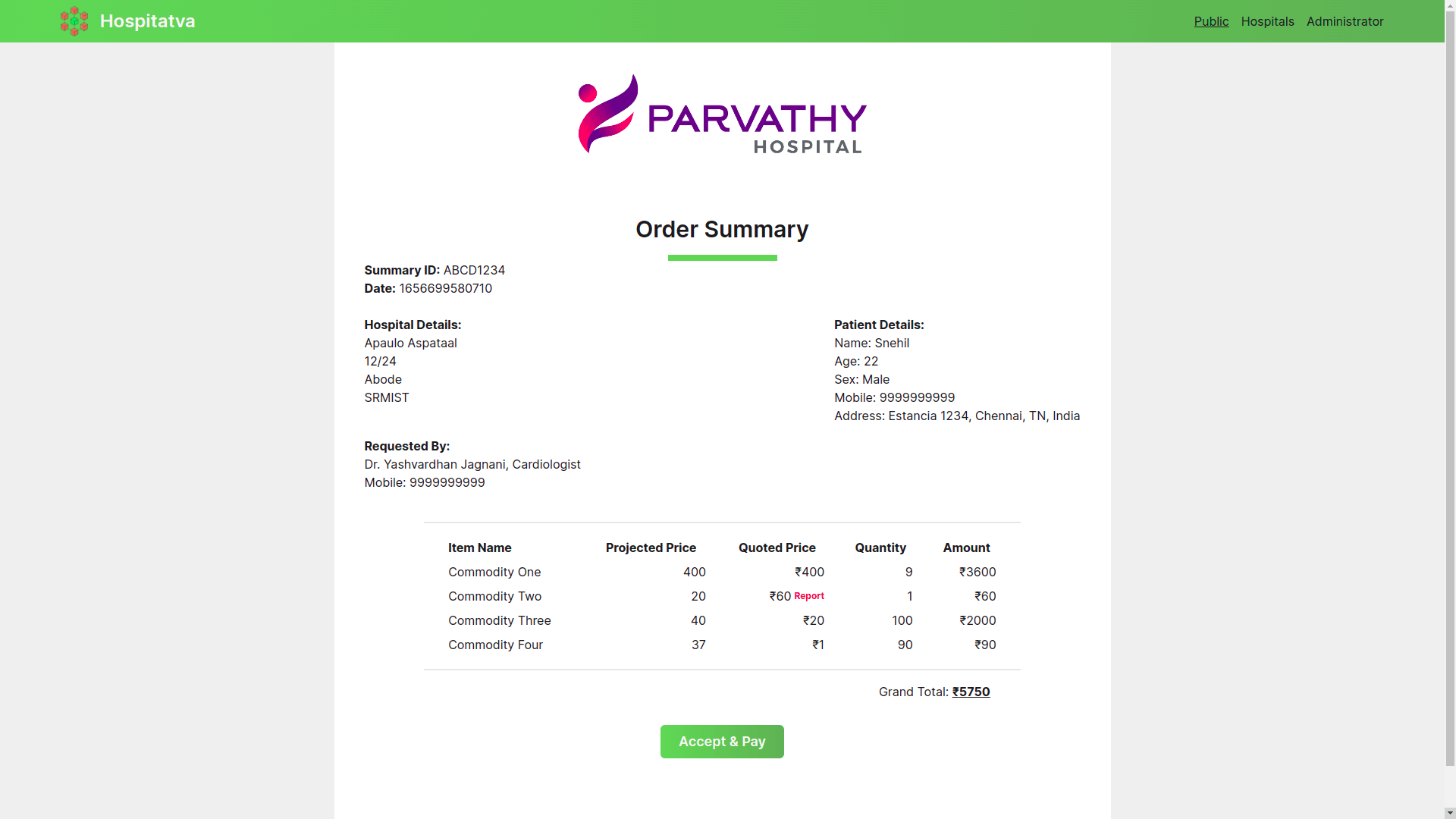Screen dimensions: 1456x819
Task: Click the Grand Total ₹5750 amount
Action: [971, 692]
